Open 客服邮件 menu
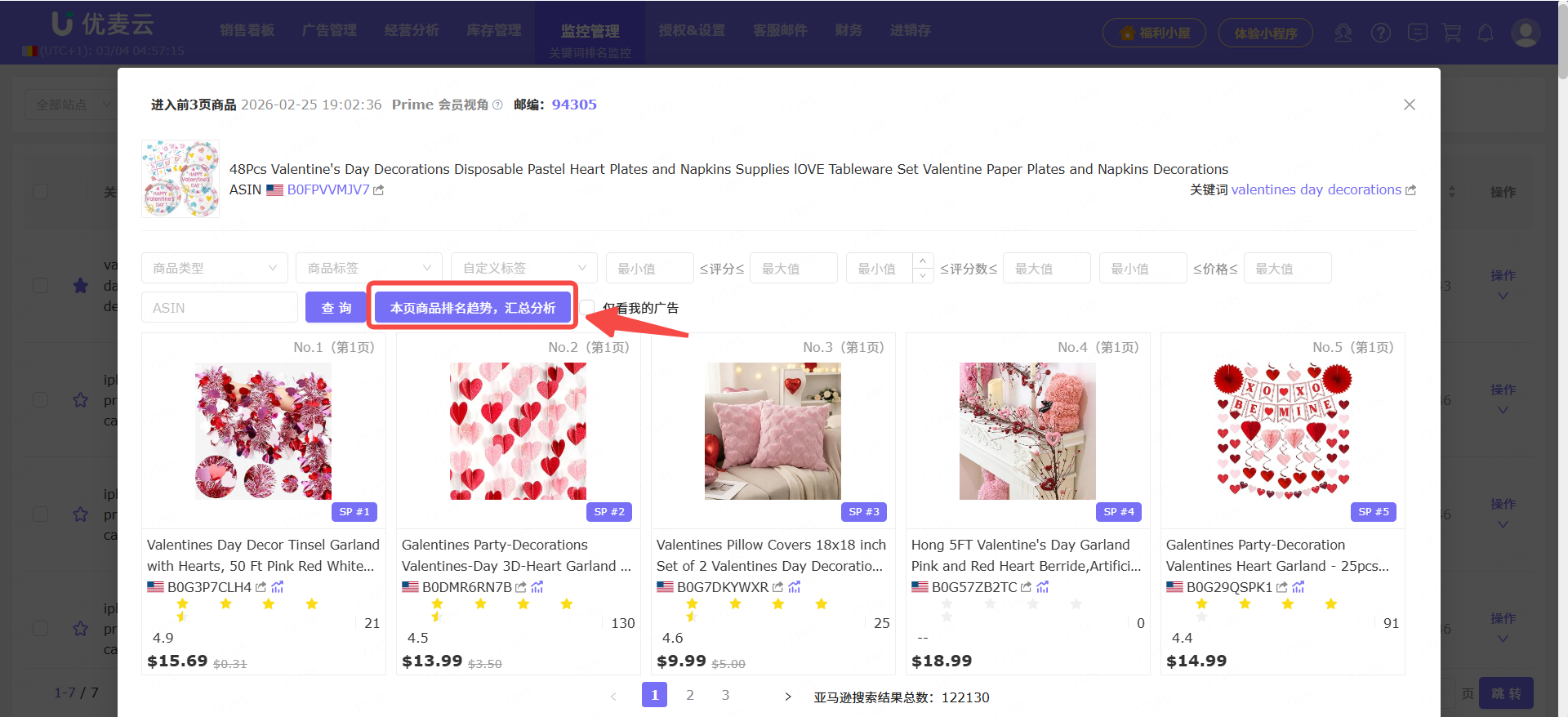Viewport: 1568px width, 717px height. pos(780,30)
